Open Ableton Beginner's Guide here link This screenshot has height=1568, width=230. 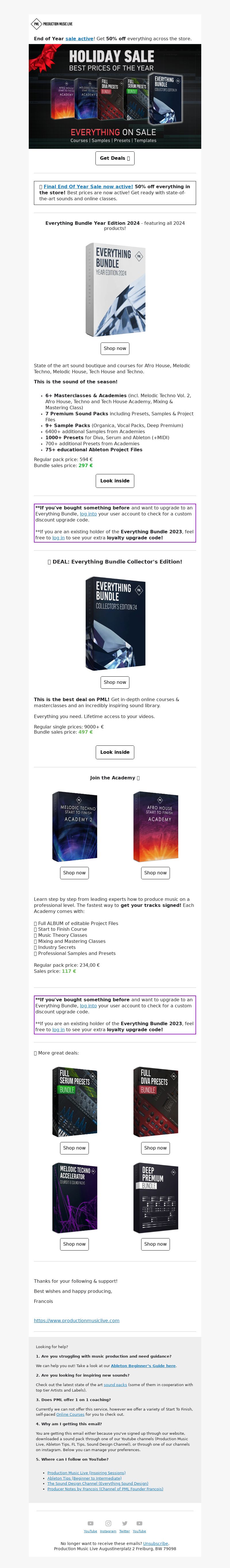(x=143, y=1366)
